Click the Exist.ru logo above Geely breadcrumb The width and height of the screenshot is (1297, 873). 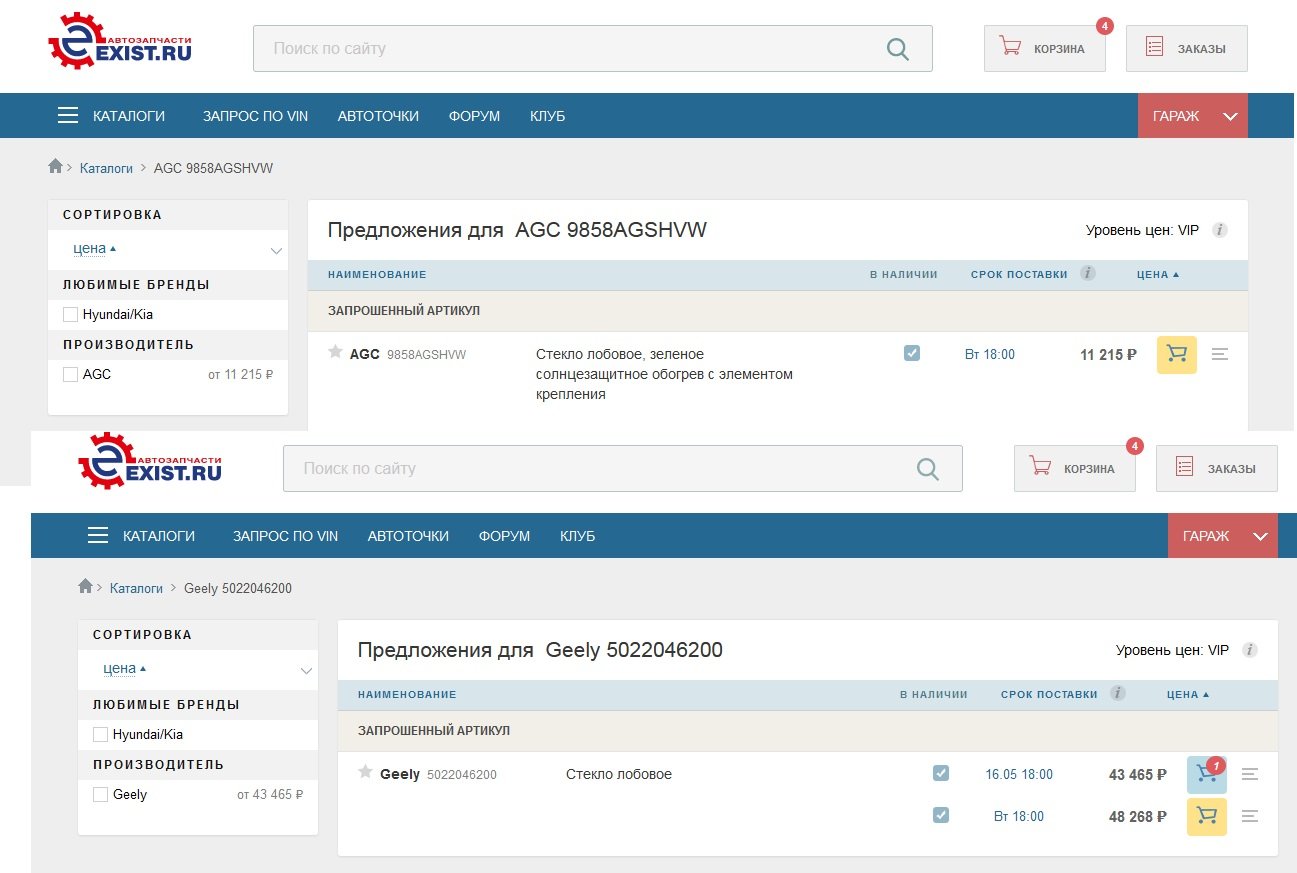pos(150,460)
